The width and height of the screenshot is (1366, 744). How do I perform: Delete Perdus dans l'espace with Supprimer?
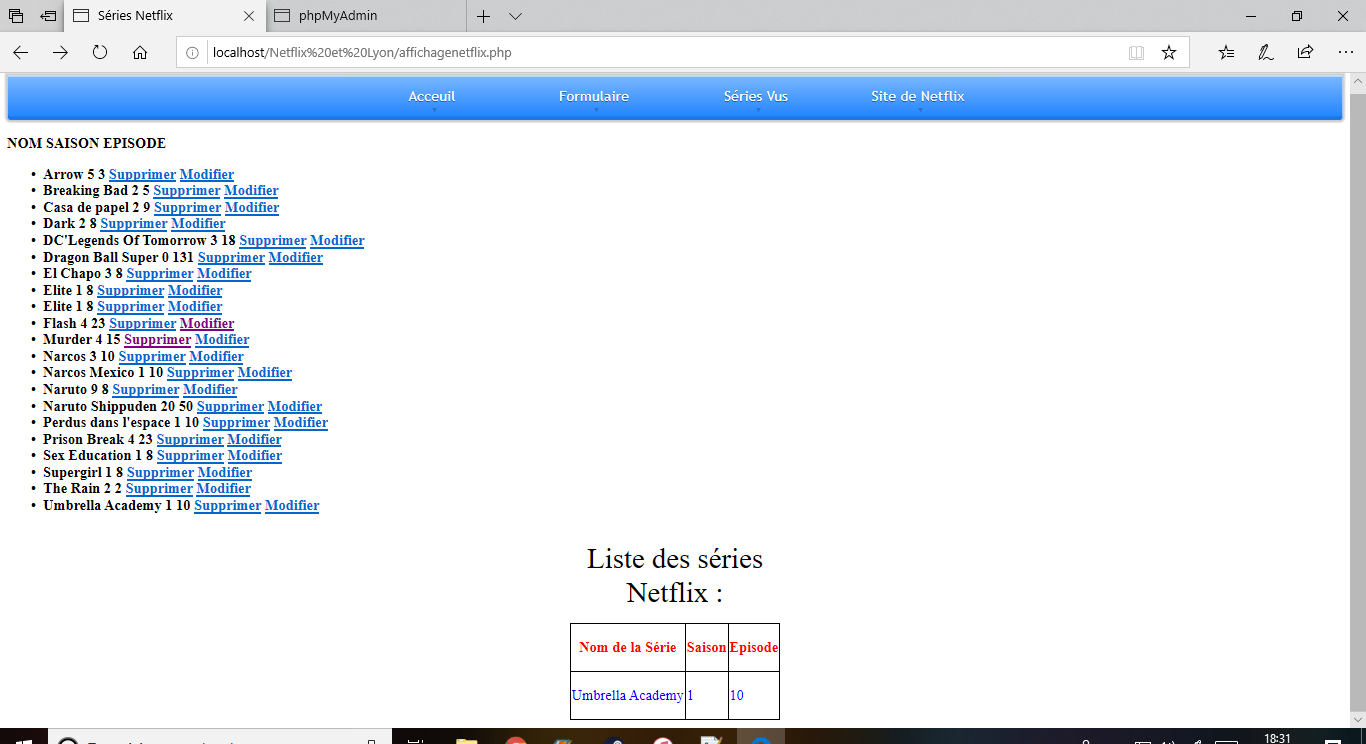(236, 422)
